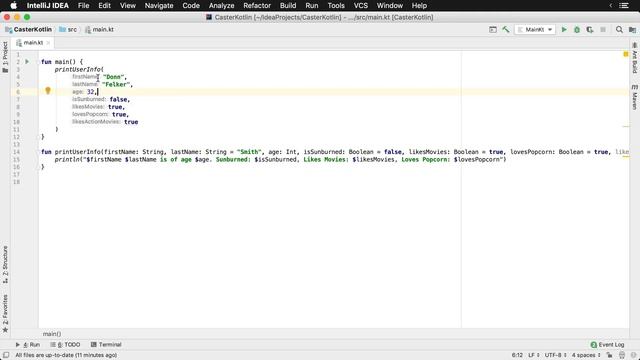Open the Structure tool window side tab
Image resolution: width=640 pixels, height=360 pixels.
pos(5,264)
